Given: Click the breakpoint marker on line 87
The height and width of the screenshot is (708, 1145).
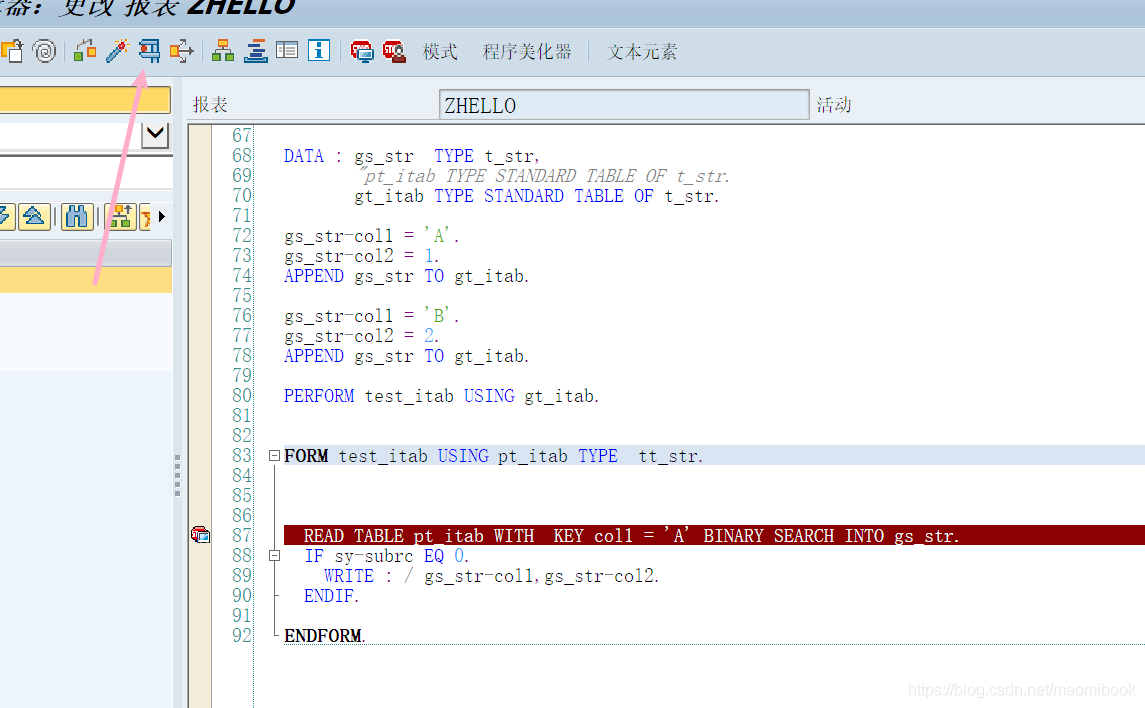Looking at the screenshot, I should pyautogui.click(x=200, y=535).
